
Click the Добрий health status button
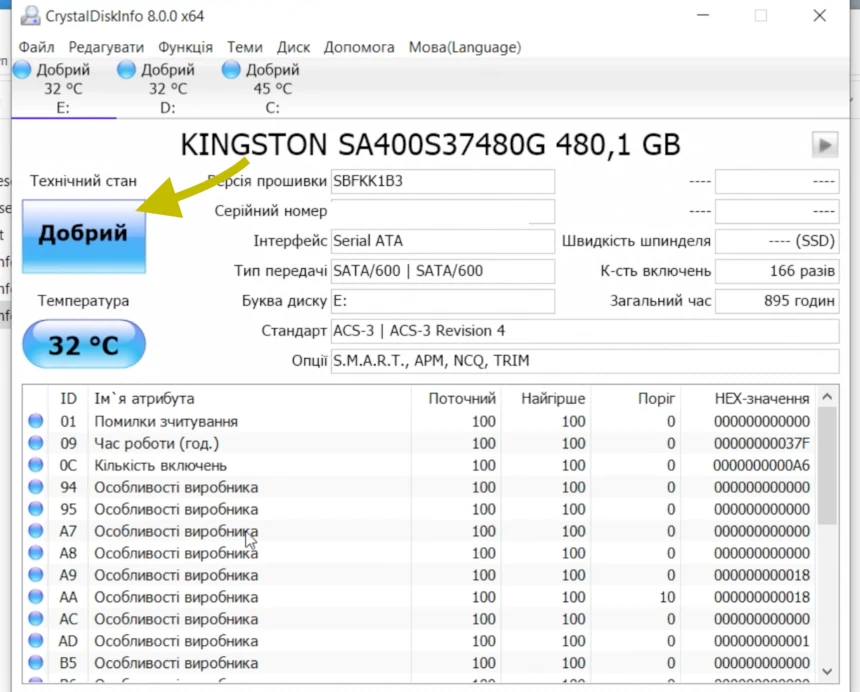(84, 236)
